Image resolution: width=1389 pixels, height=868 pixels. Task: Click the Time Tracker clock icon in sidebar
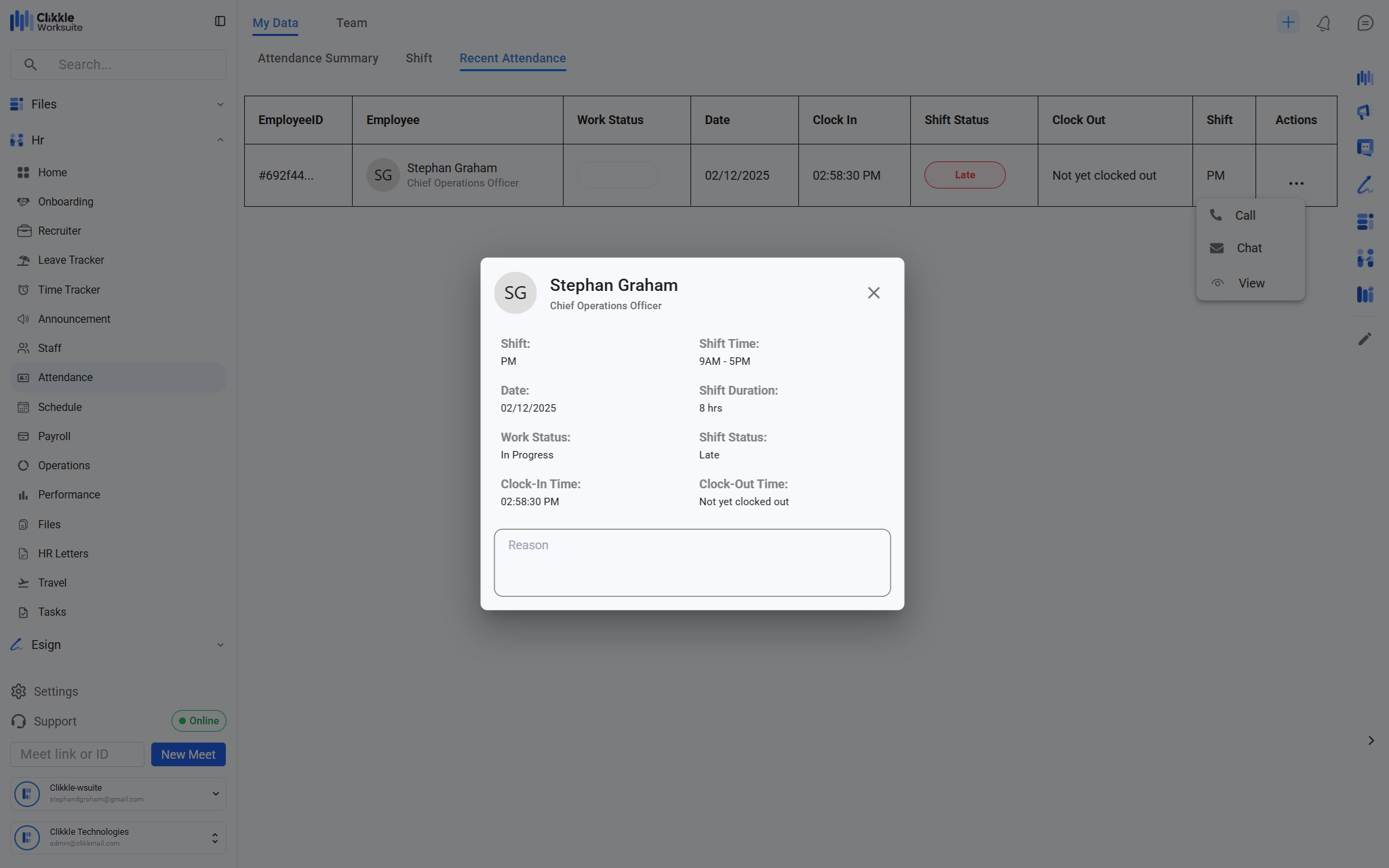click(24, 290)
